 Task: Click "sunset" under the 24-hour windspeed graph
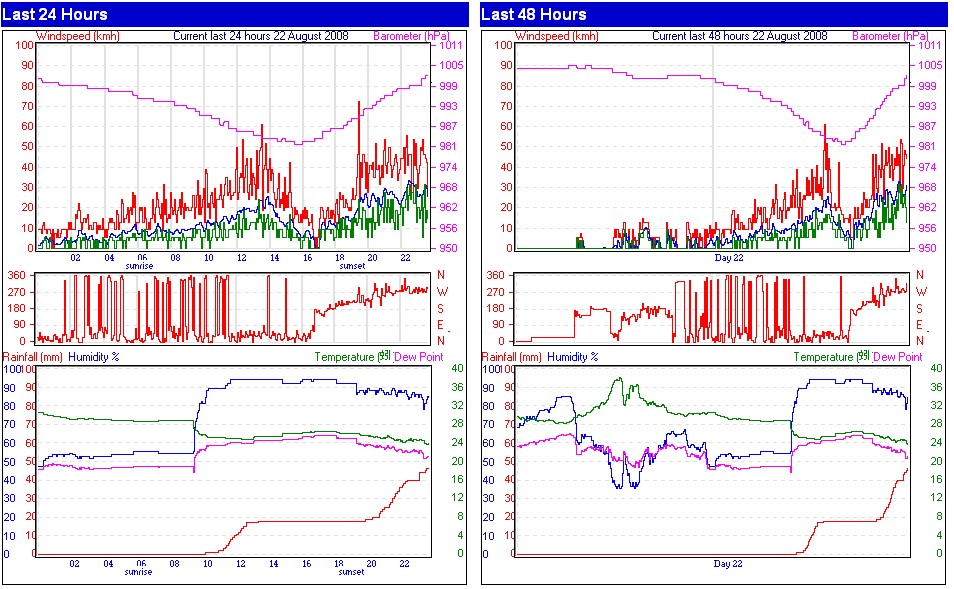click(352, 266)
